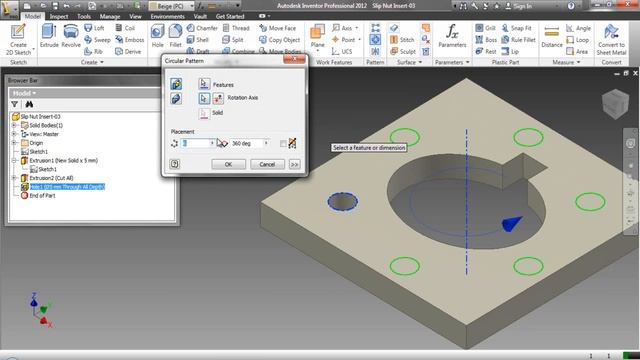640x360 pixels.
Task: Confirm the pattern with OK
Action: click(x=229, y=164)
